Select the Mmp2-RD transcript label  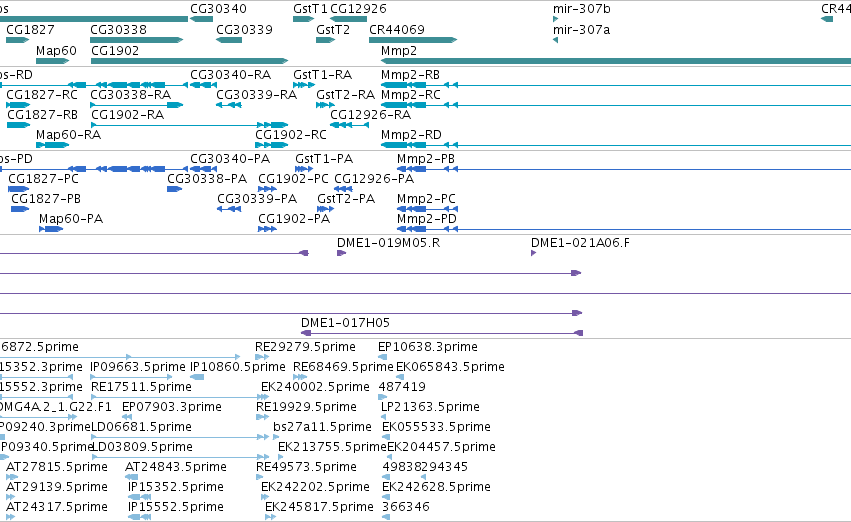coord(411,135)
